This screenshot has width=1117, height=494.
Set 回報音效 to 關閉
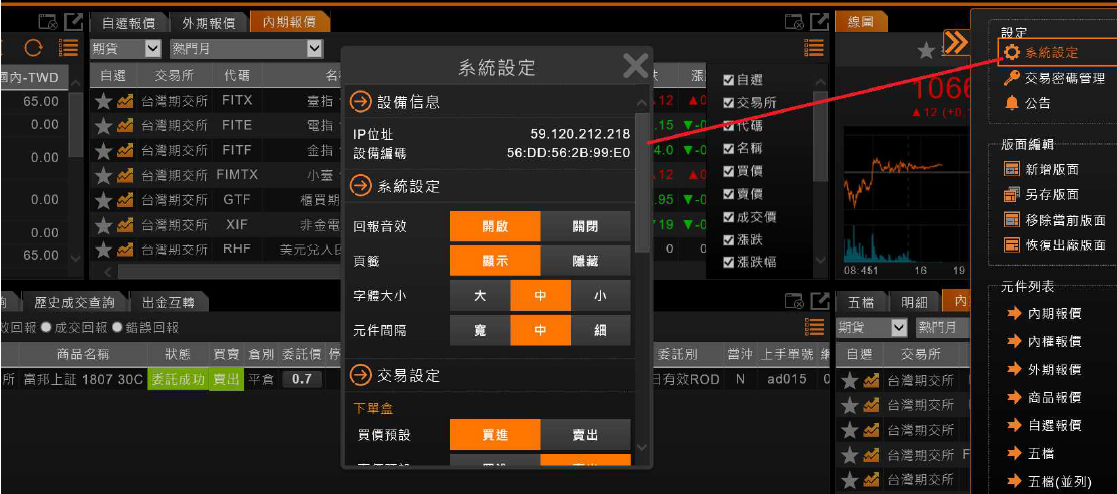coord(585,226)
